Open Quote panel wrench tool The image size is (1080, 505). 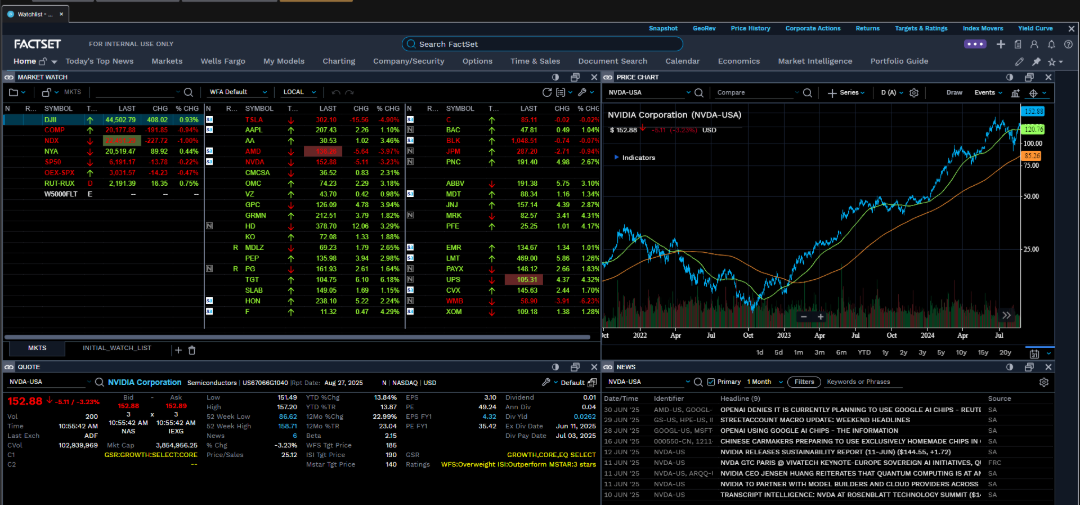[x=546, y=382]
